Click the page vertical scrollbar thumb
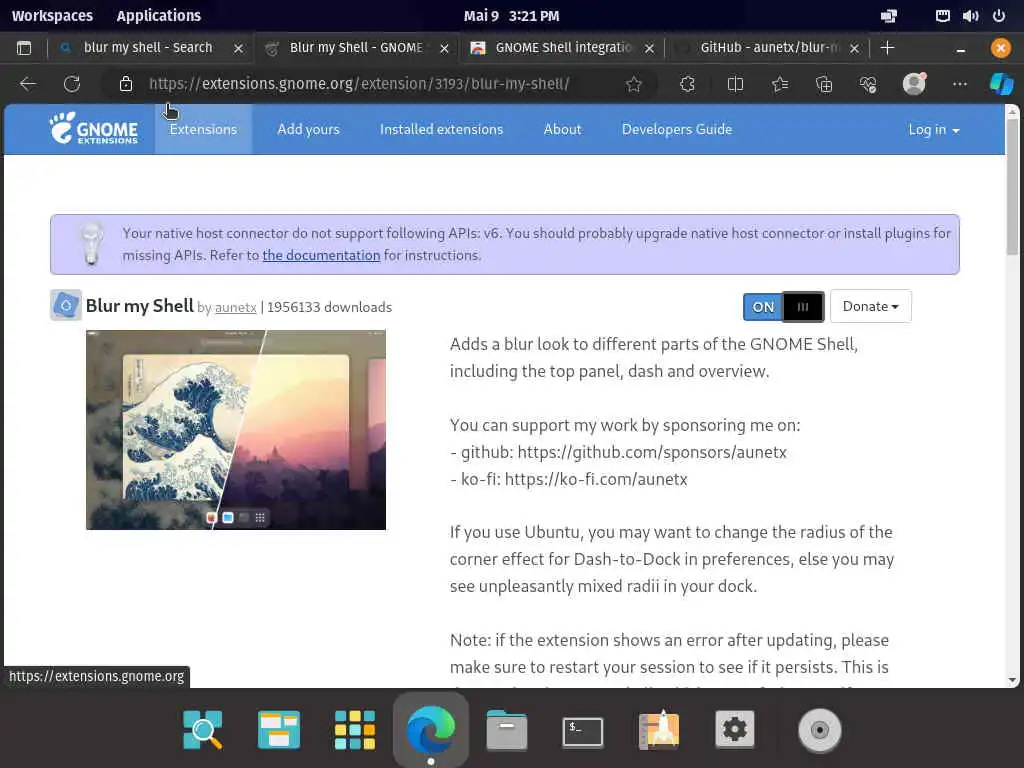Screen dimensions: 1024x768 (x=1012, y=187)
